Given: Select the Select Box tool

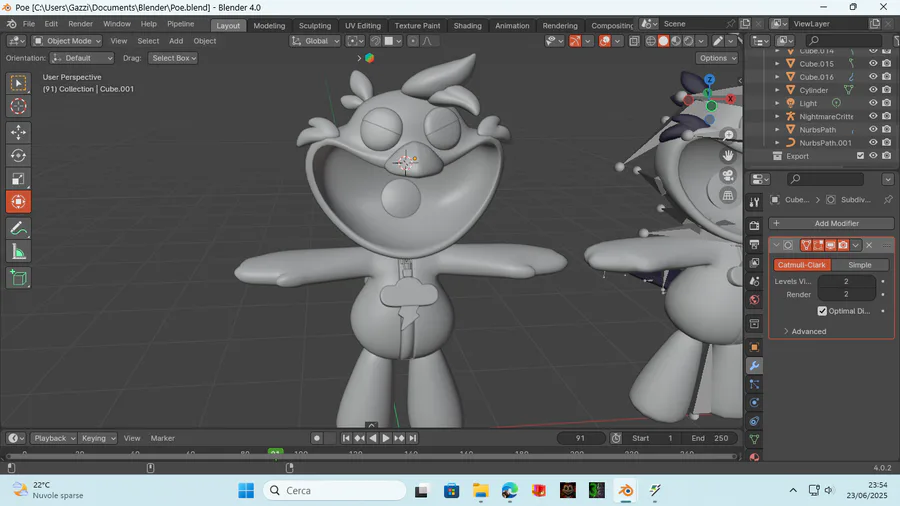Looking at the screenshot, I should (x=18, y=83).
